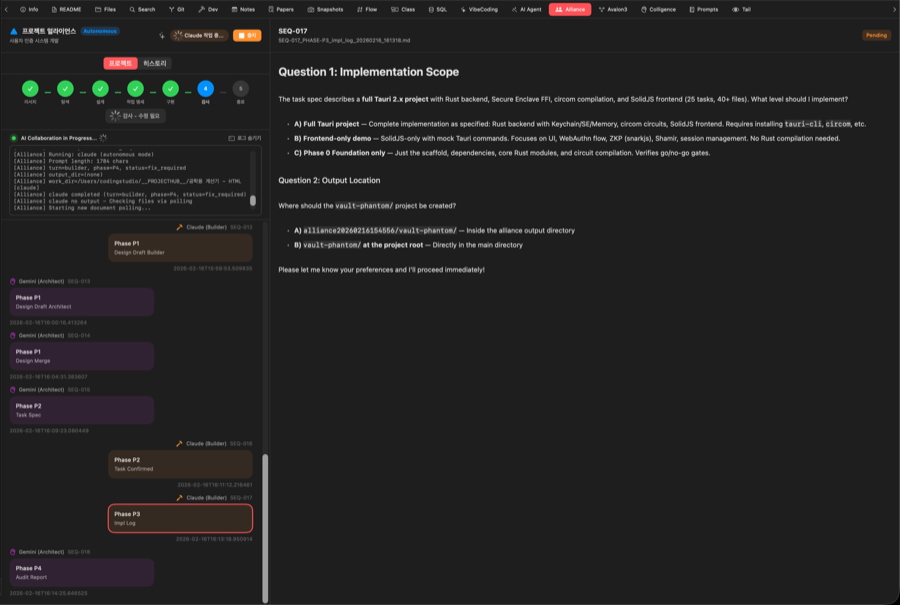Image resolution: width=900 pixels, height=605 pixels.
Task: Select the Phase P2 Task Spec card
Action: 81,410
